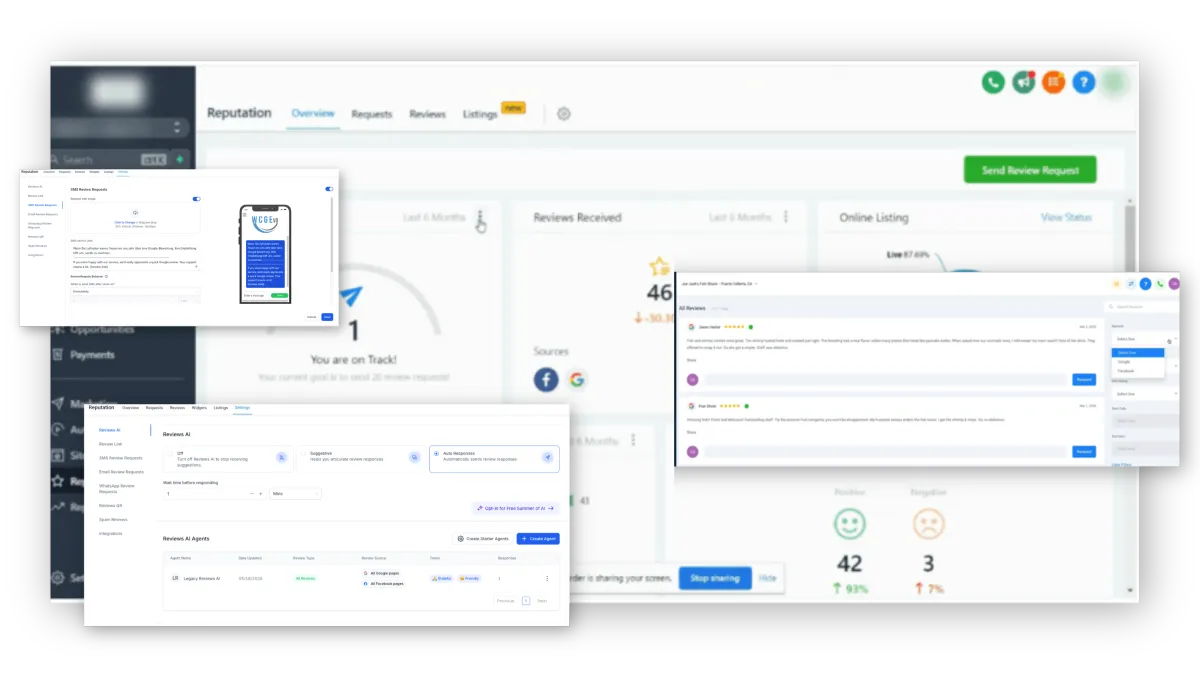This screenshot has height=675, width=1200.
Task: Open the Sources Select One dropdown
Action: (1146, 339)
